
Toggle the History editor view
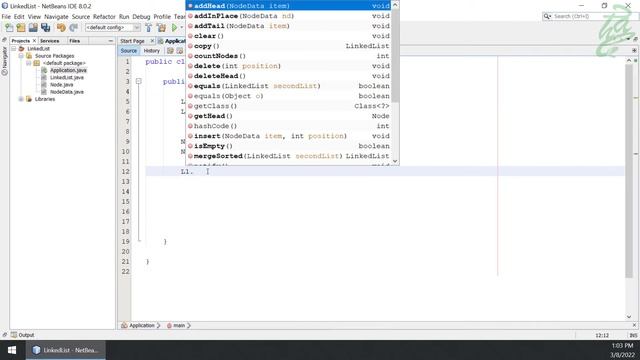point(151,51)
